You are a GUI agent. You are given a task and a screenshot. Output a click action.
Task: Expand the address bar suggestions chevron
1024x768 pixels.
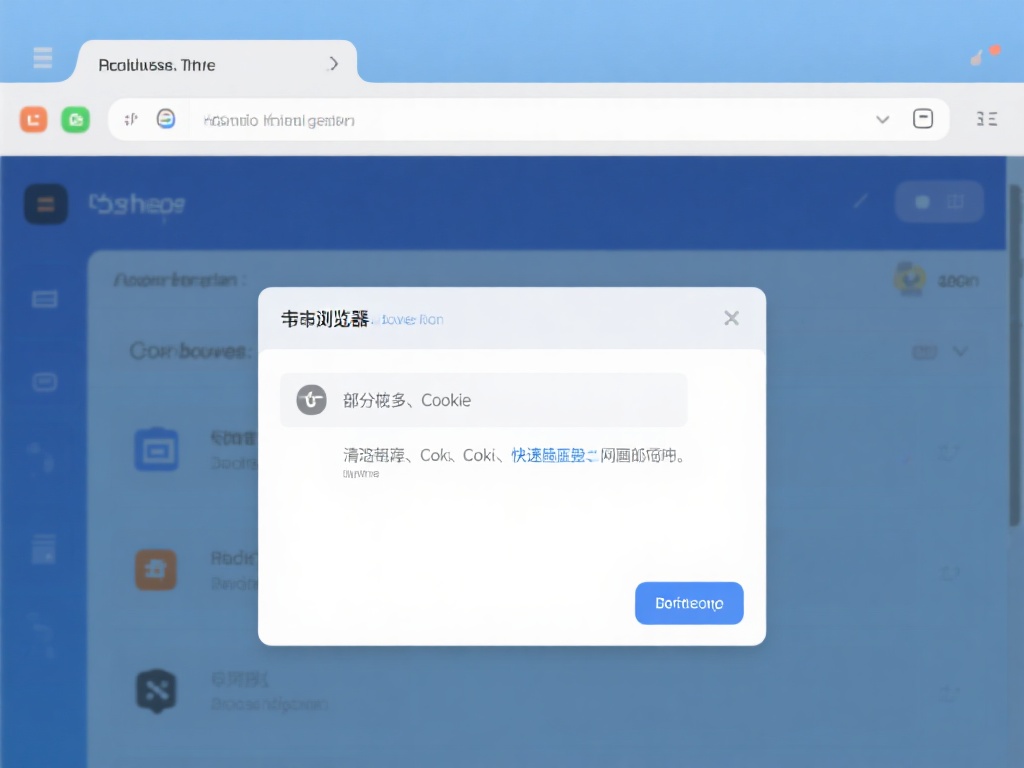[x=883, y=119]
